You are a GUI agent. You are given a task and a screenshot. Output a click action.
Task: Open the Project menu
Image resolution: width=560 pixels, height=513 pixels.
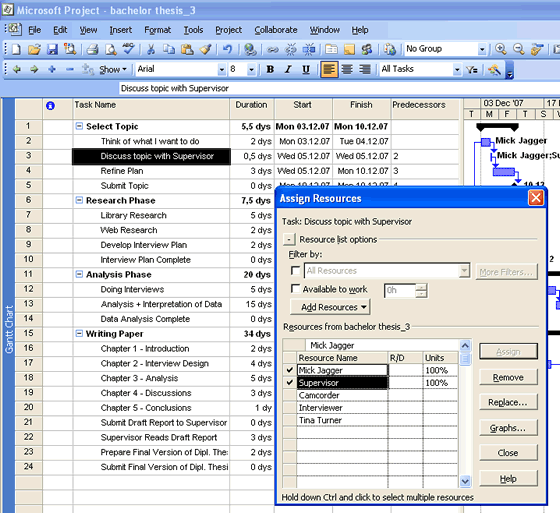coord(229,30)
